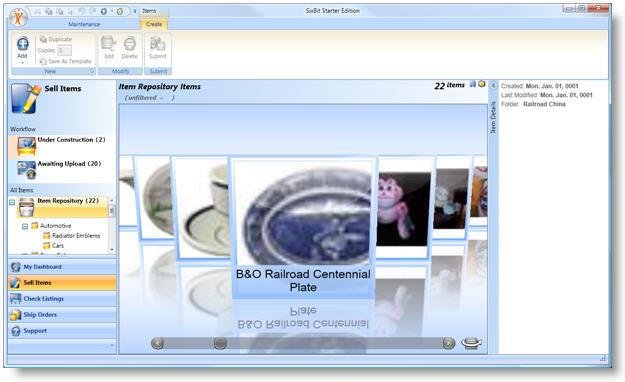Select the blue figurine thumbnail right of monkey
Viewport: 625px width, 382px height.
(452, 198)
